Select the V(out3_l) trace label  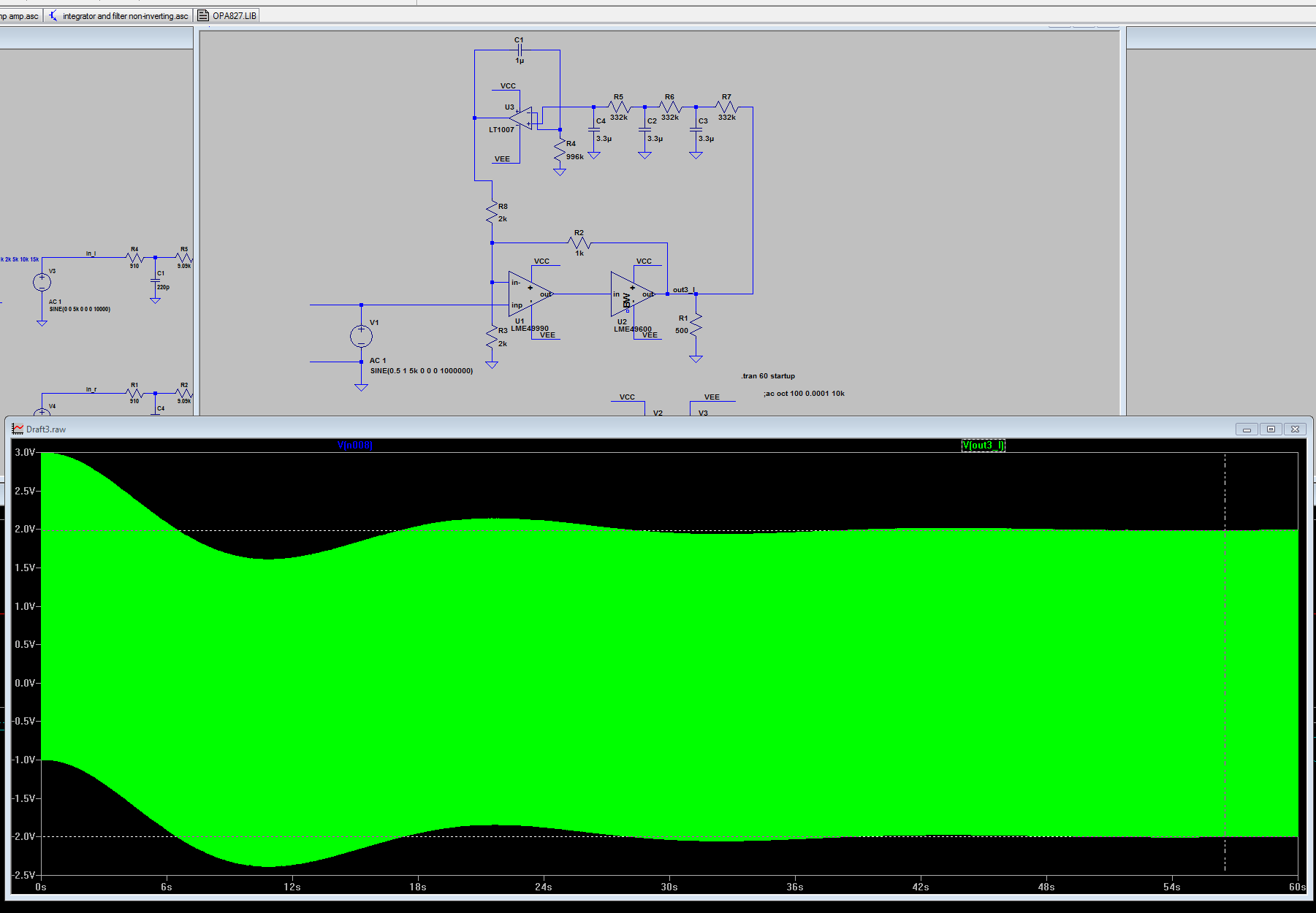tap(983, 445)
